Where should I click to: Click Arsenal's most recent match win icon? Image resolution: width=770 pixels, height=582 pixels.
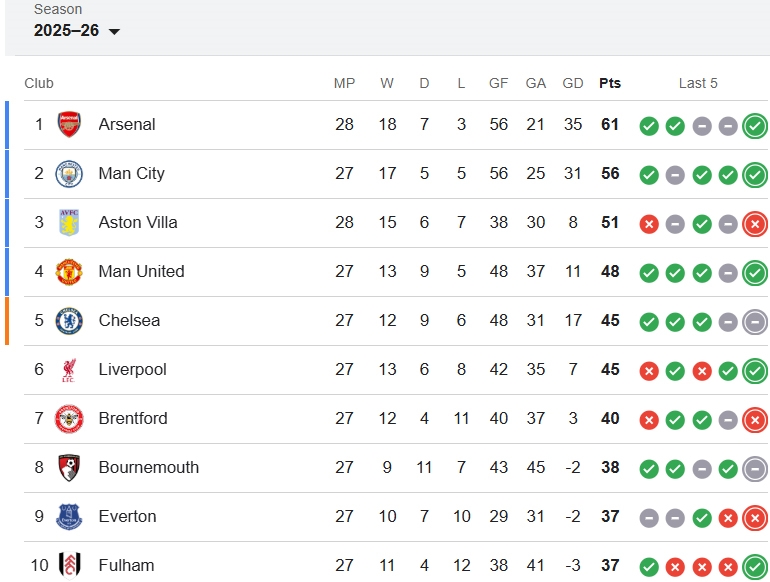coord(755,126)
